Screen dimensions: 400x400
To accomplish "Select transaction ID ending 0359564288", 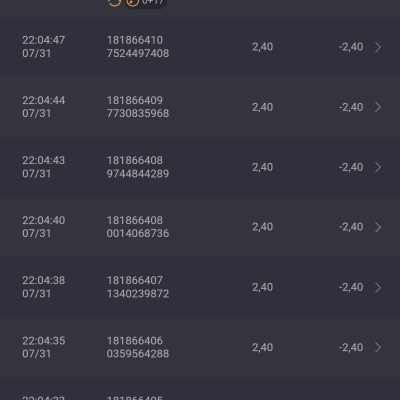I will tap(138, 347).
